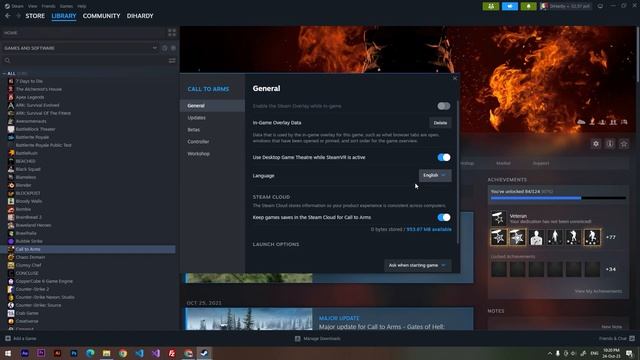
Task: Go to the STORE tab
Action: point(35,16)
